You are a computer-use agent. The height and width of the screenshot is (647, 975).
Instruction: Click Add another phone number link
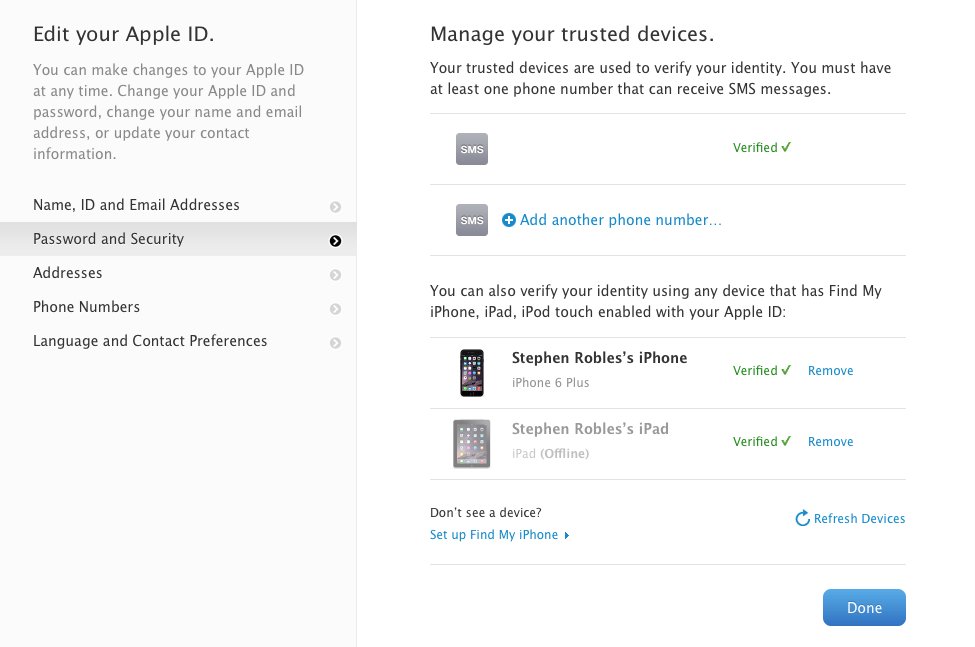pos(621,220)
